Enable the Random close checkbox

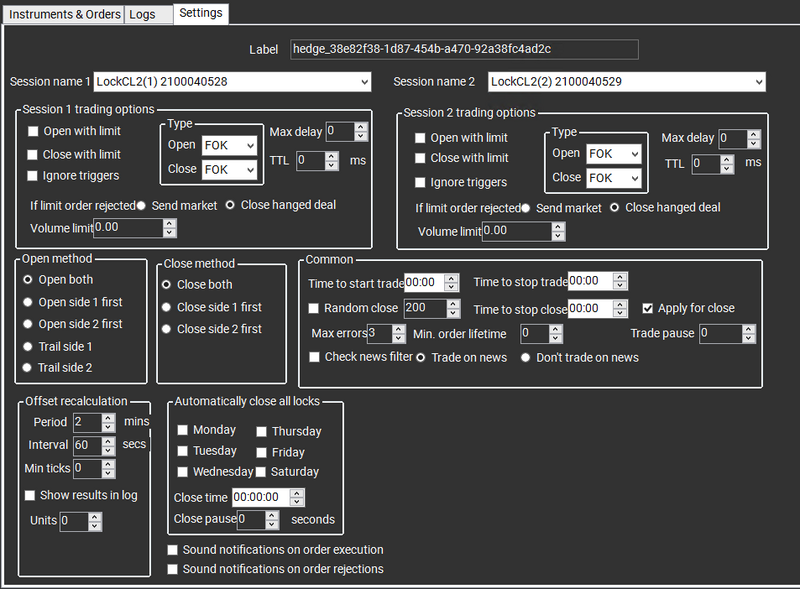[315, 308]
